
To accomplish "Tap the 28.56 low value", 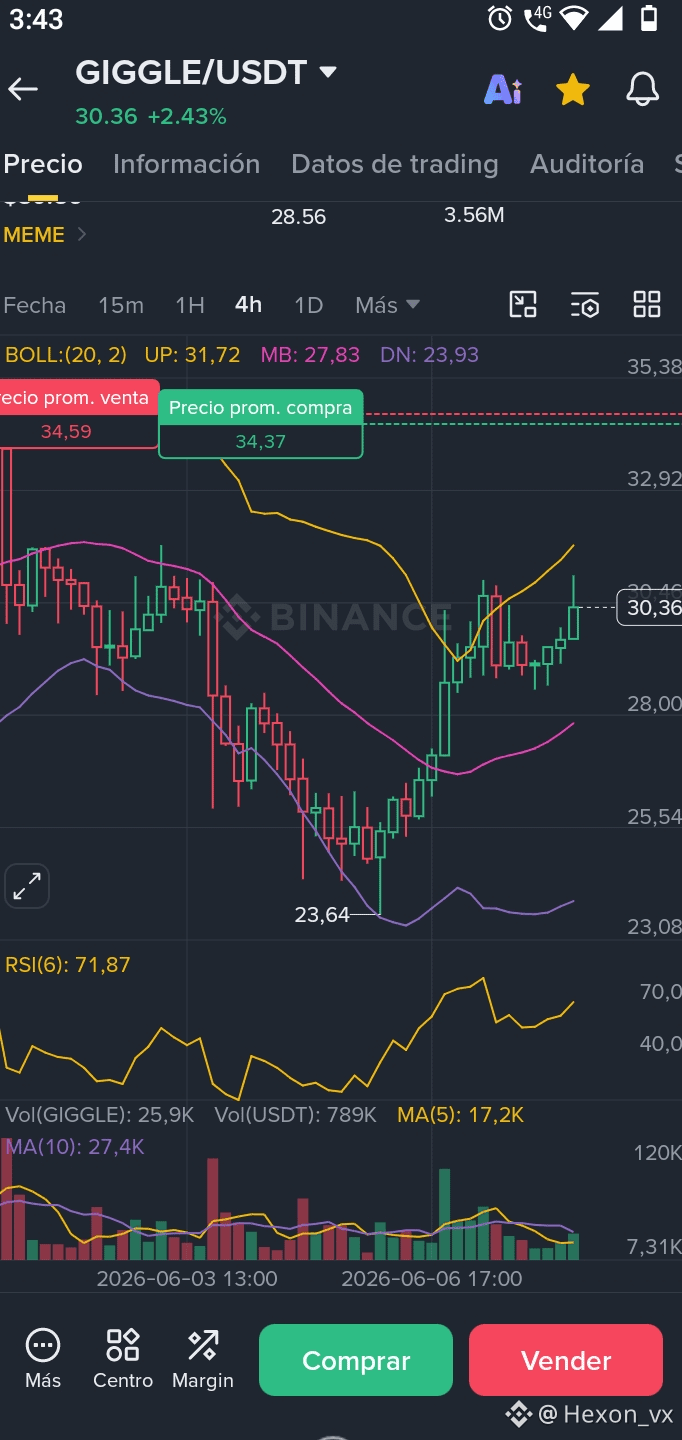I will point(299,217).
